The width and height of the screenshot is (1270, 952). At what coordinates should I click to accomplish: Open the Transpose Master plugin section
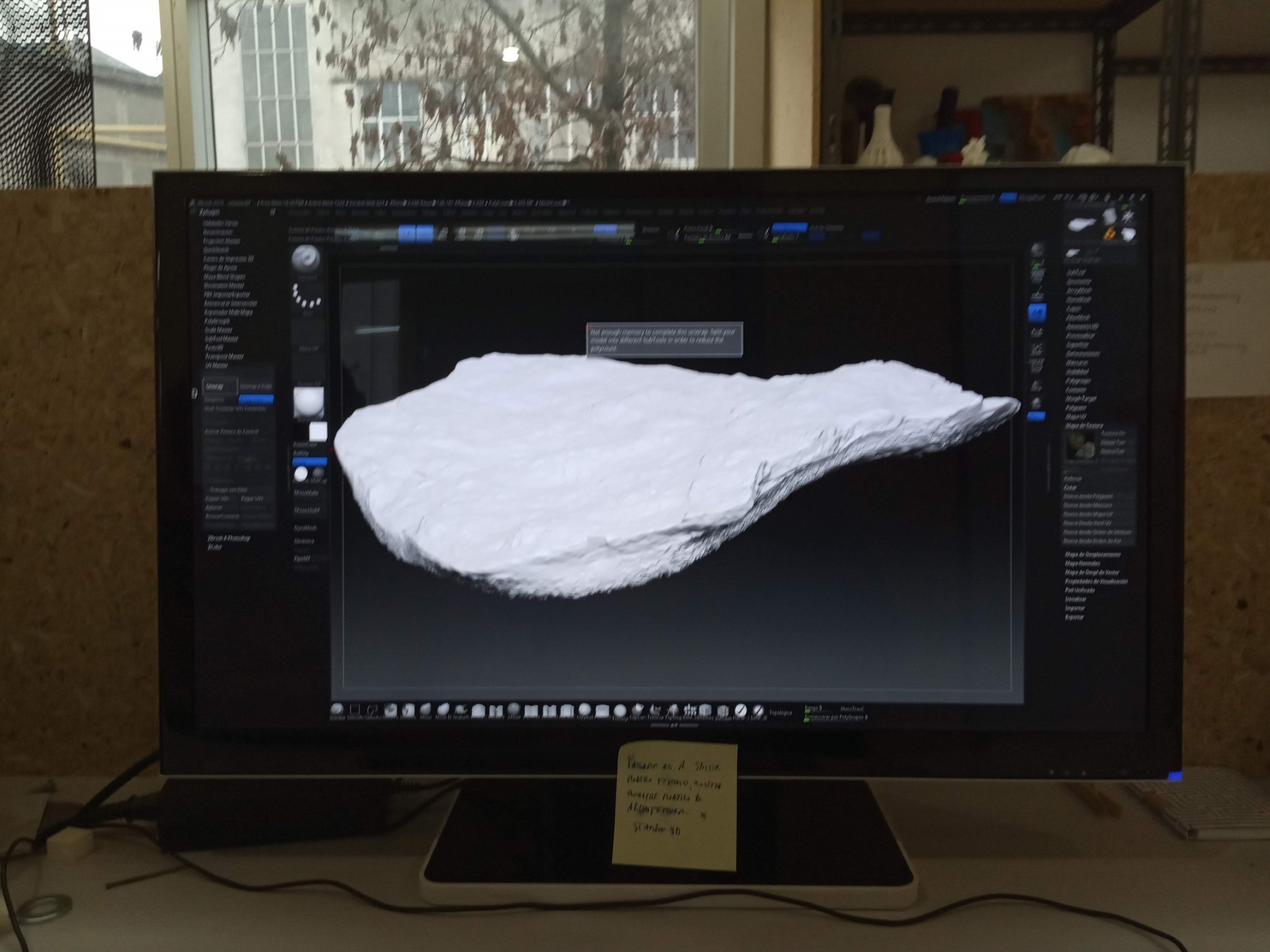pyautogui.click(x=224, y=356)
